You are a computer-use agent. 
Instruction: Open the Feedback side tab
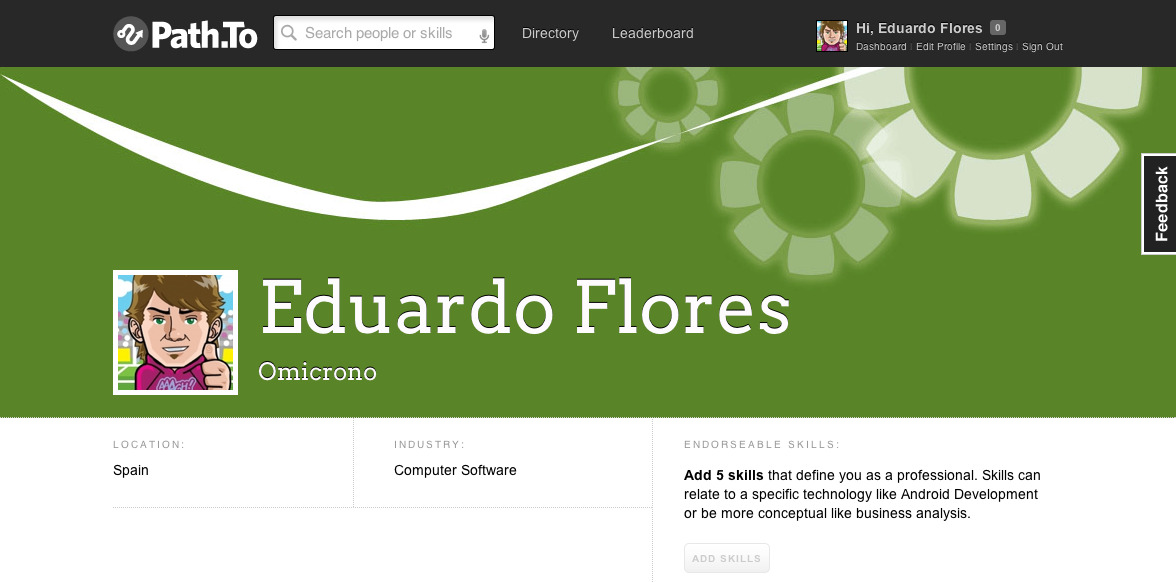(1160, 204)
